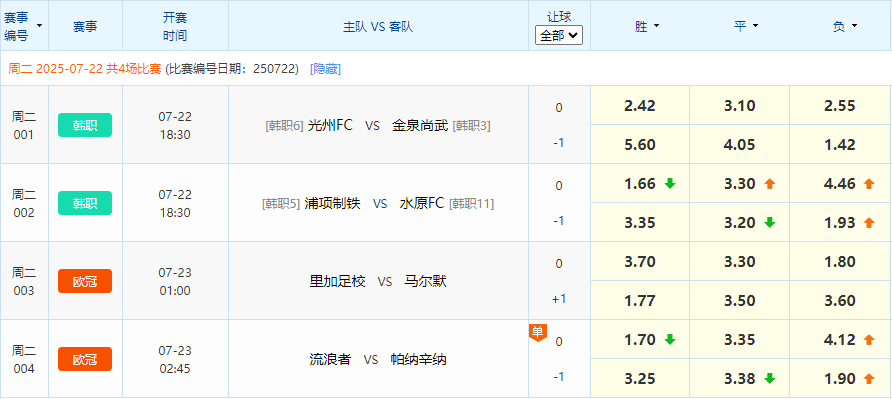Click the 韩职5 ranking label
This screenshot has width=892, height=399.
click(x=280, y=204)
